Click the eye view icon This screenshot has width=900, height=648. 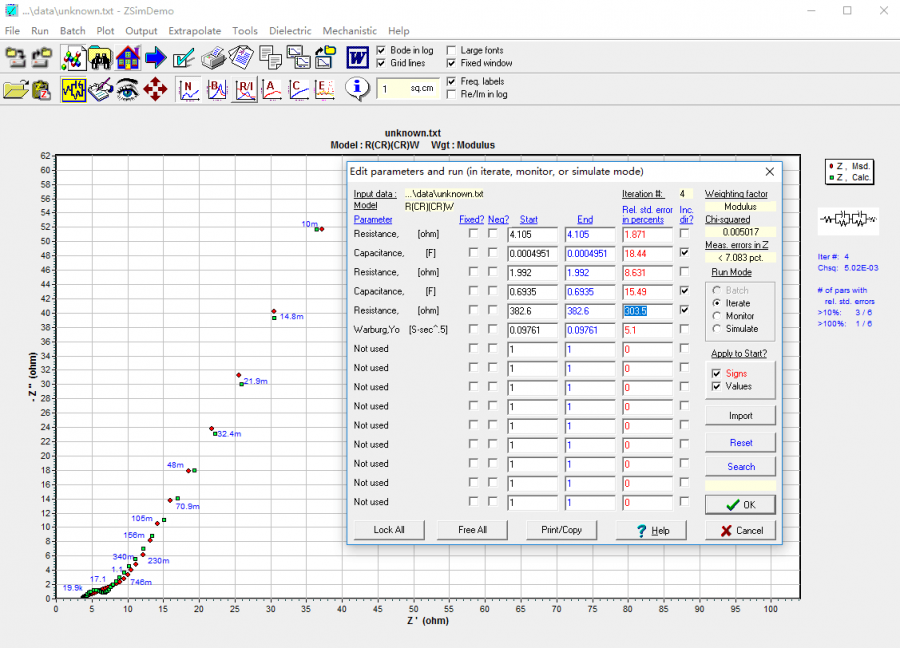click(x=127, y=90)
